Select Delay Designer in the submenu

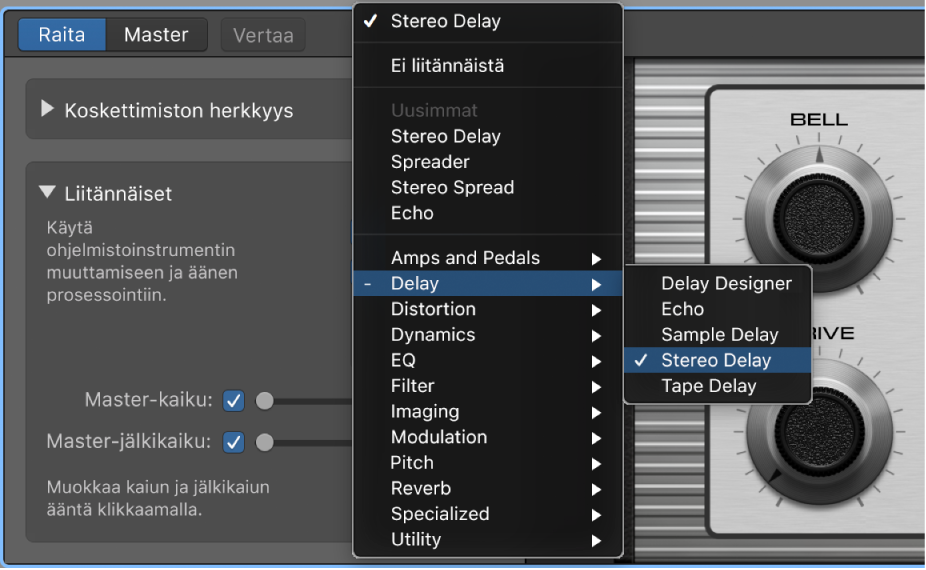coord(726,283)
